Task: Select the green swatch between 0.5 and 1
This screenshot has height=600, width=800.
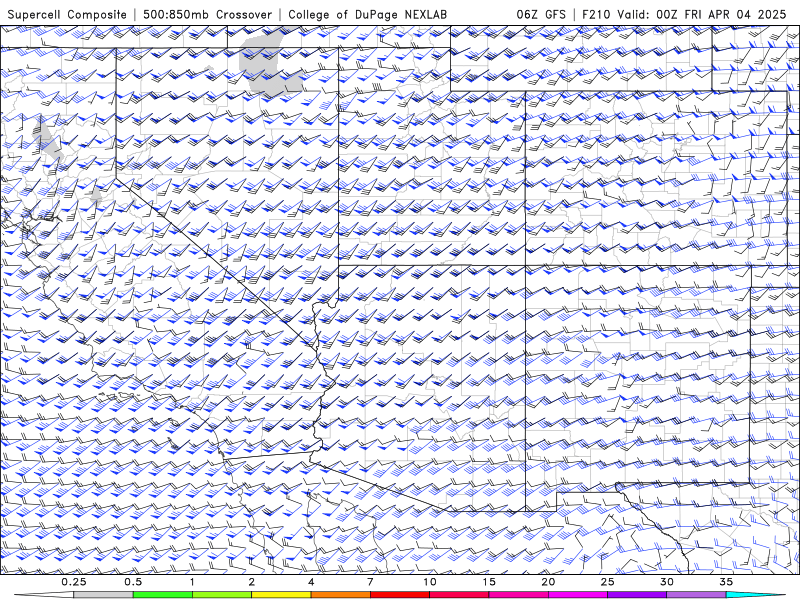Action: (162, 595)
